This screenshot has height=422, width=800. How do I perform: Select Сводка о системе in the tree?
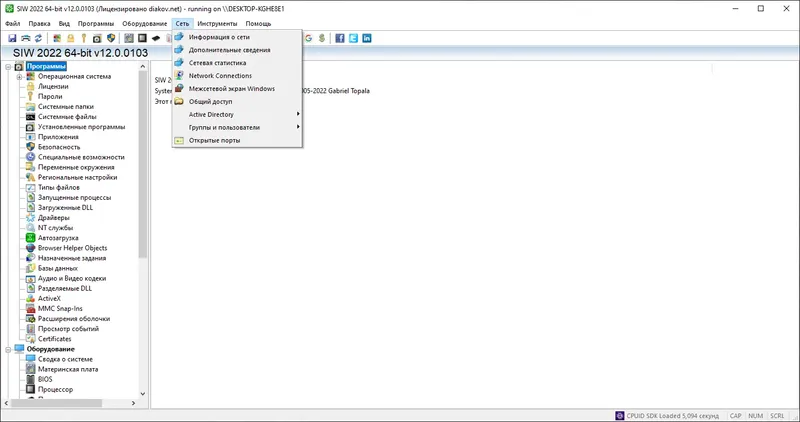click(65, 359)
